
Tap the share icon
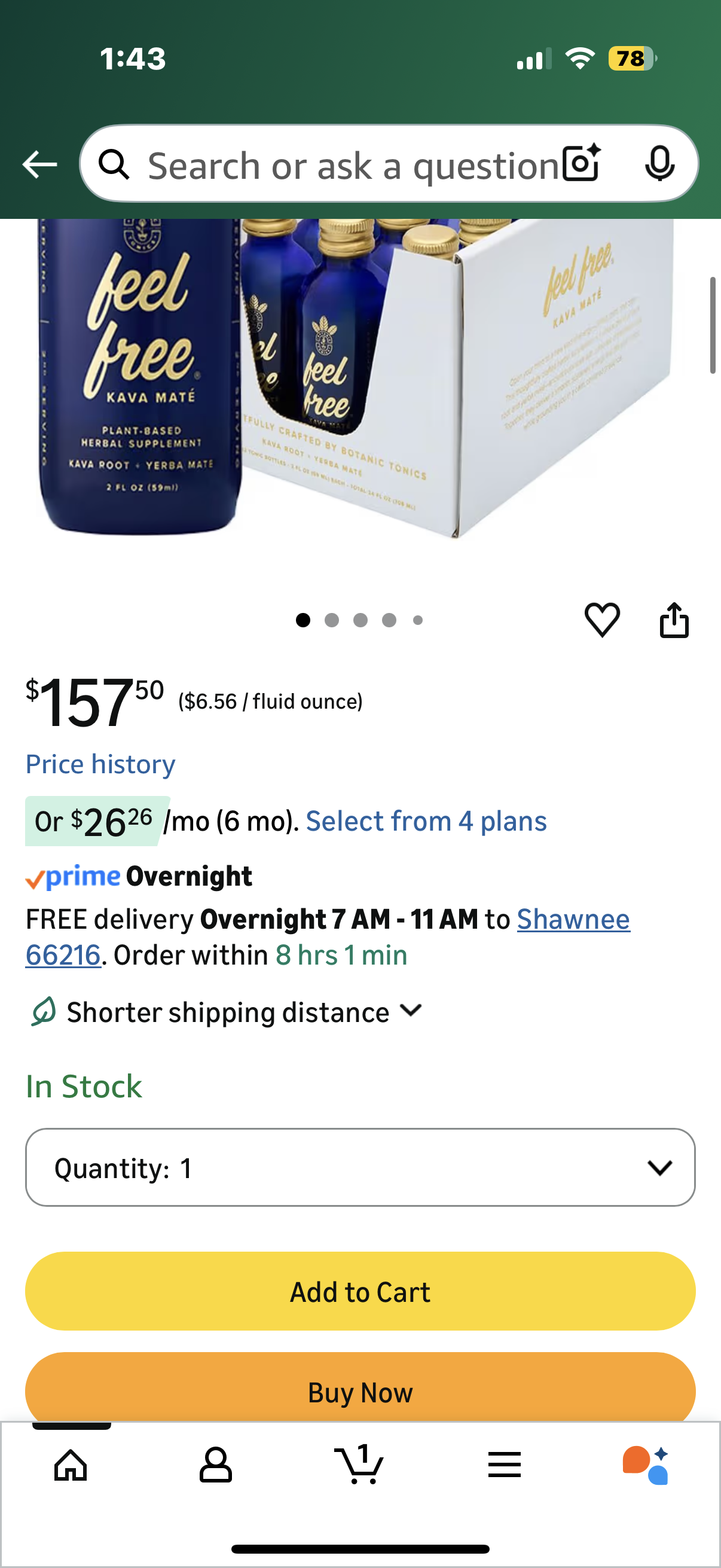[674, 620]
